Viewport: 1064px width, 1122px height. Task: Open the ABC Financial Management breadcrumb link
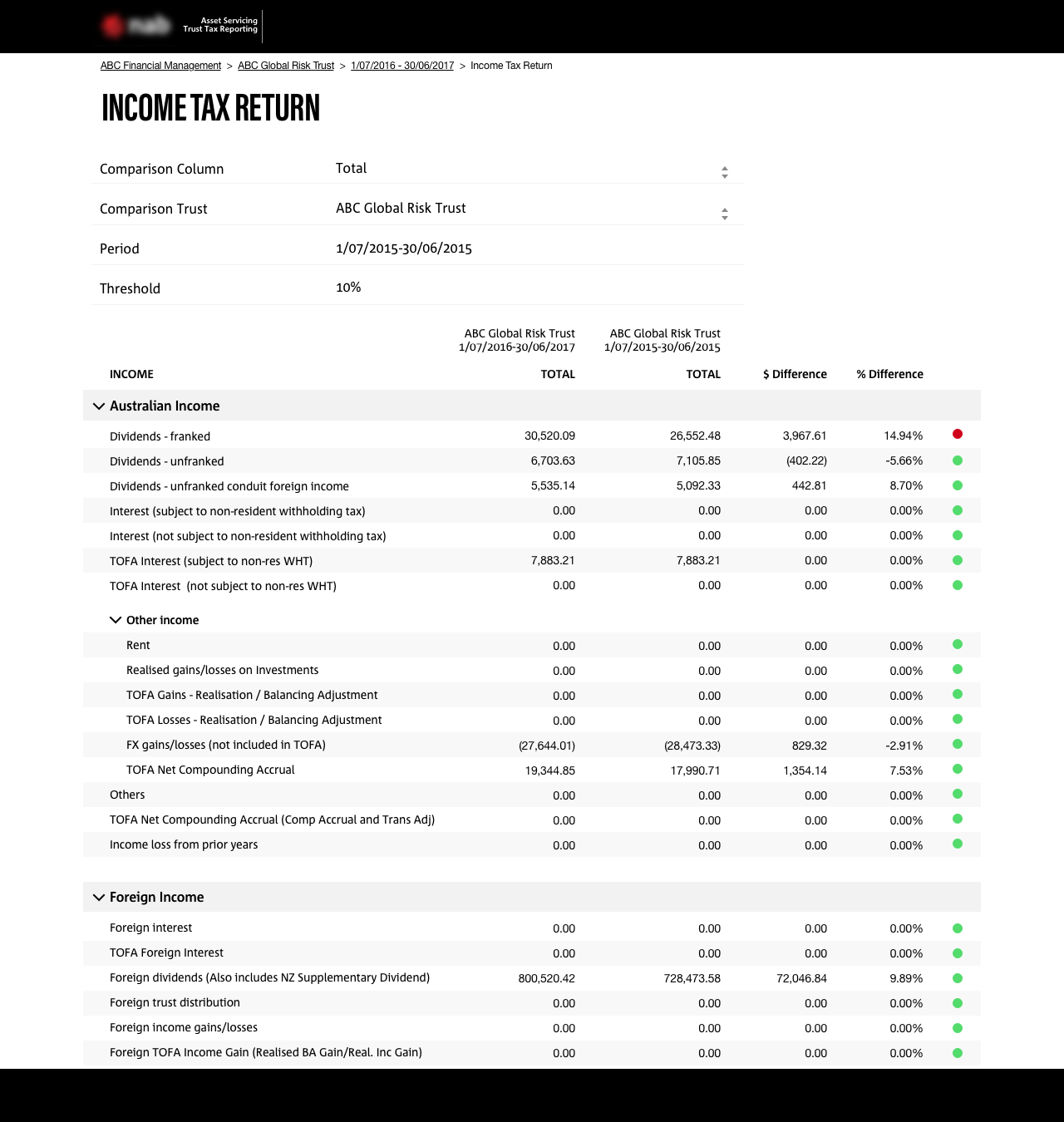[160, 66]
